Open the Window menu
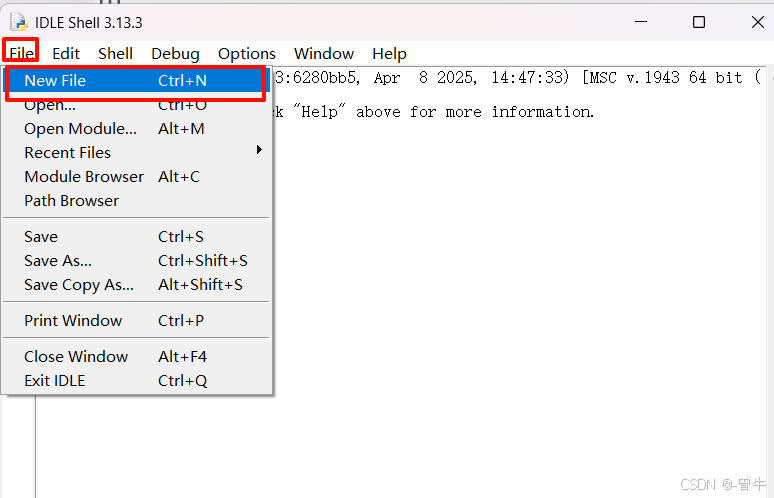This screenshot has height=498, width=774. tap(323, 54)
